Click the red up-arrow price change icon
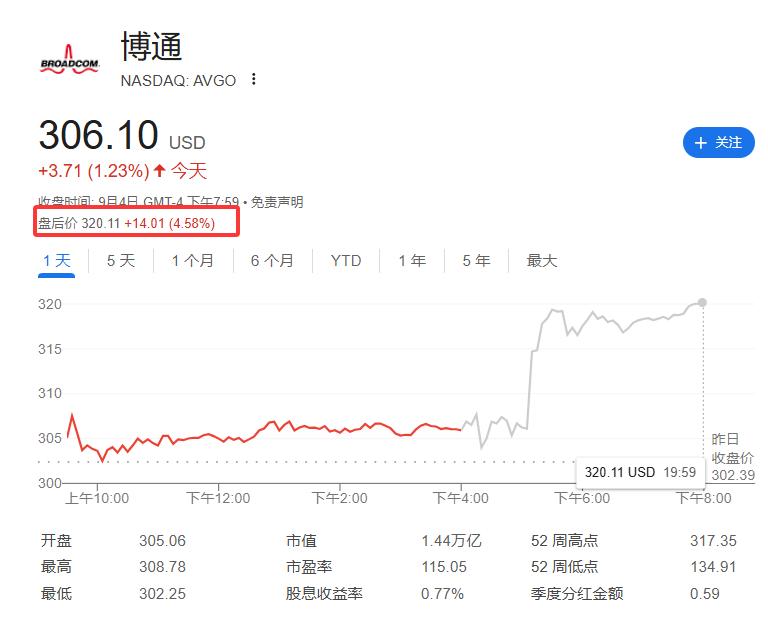Screen dimensions: 768x625 (x=160, y=171)
